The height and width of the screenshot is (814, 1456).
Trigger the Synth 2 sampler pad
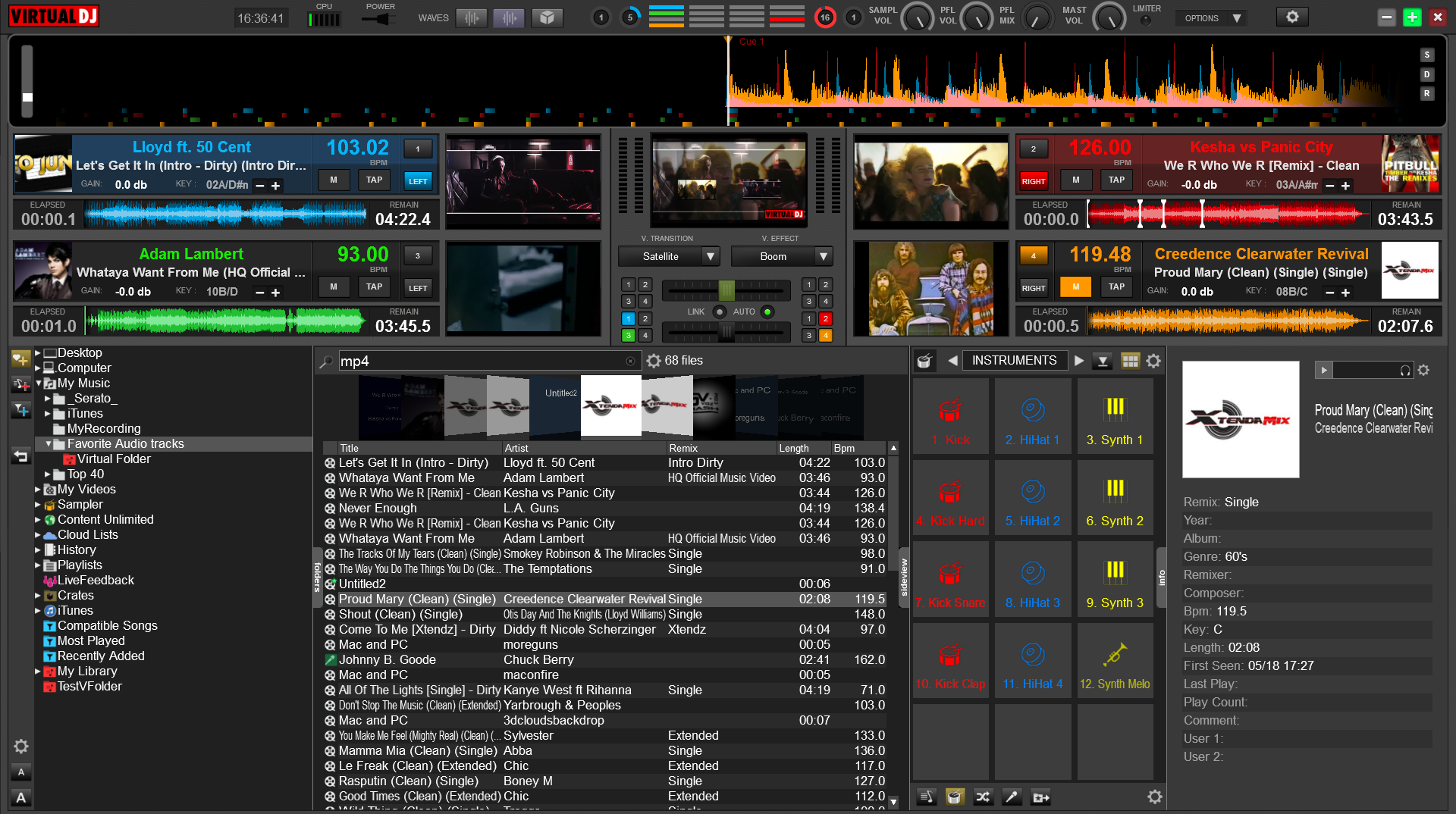(1115, 498)
